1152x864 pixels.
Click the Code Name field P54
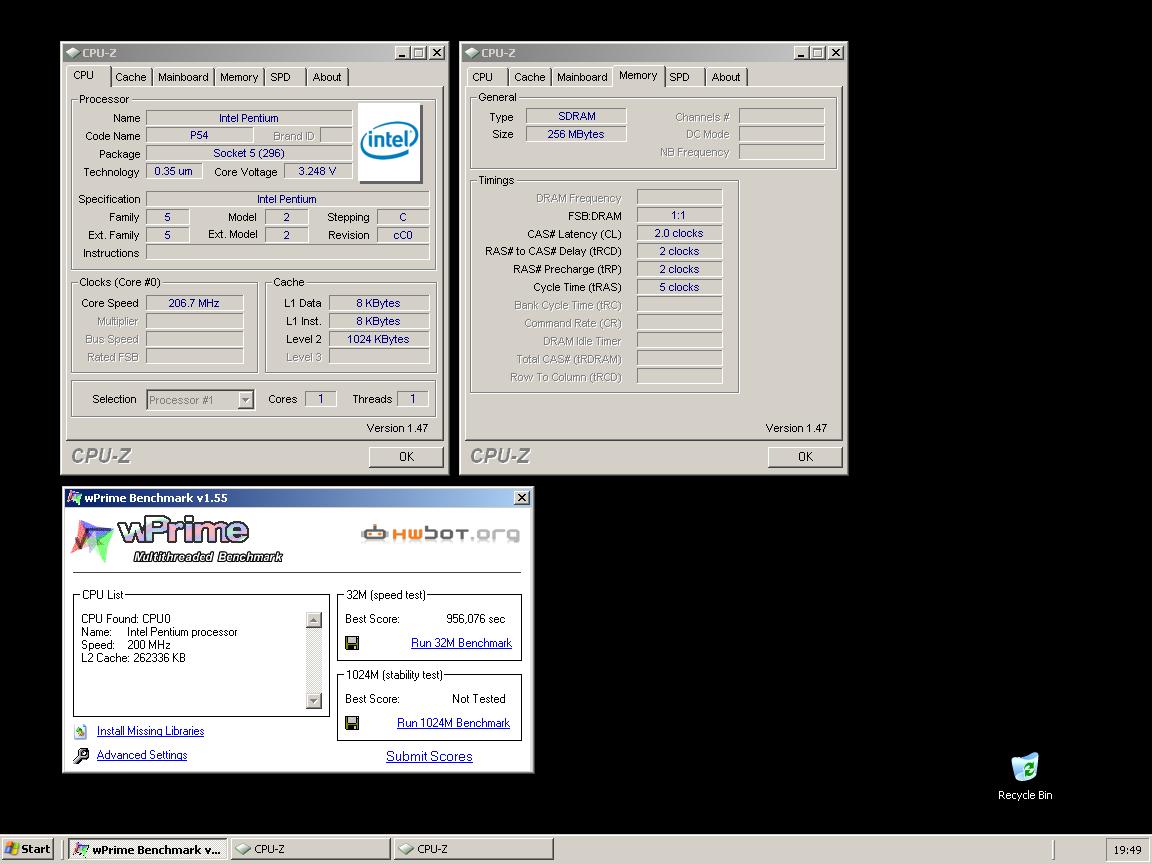coord(199,135)
